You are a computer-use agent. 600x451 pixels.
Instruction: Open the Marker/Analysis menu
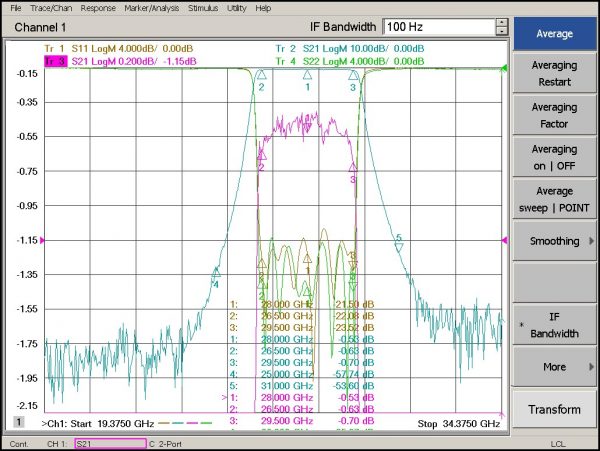click(152, 8)
